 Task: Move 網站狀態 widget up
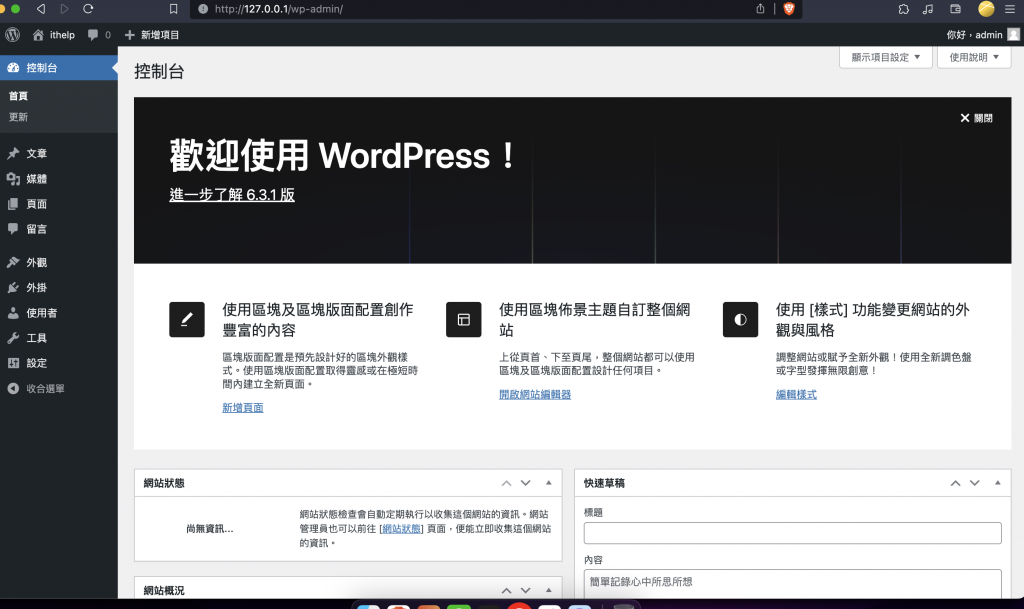(x=506, y=483)
